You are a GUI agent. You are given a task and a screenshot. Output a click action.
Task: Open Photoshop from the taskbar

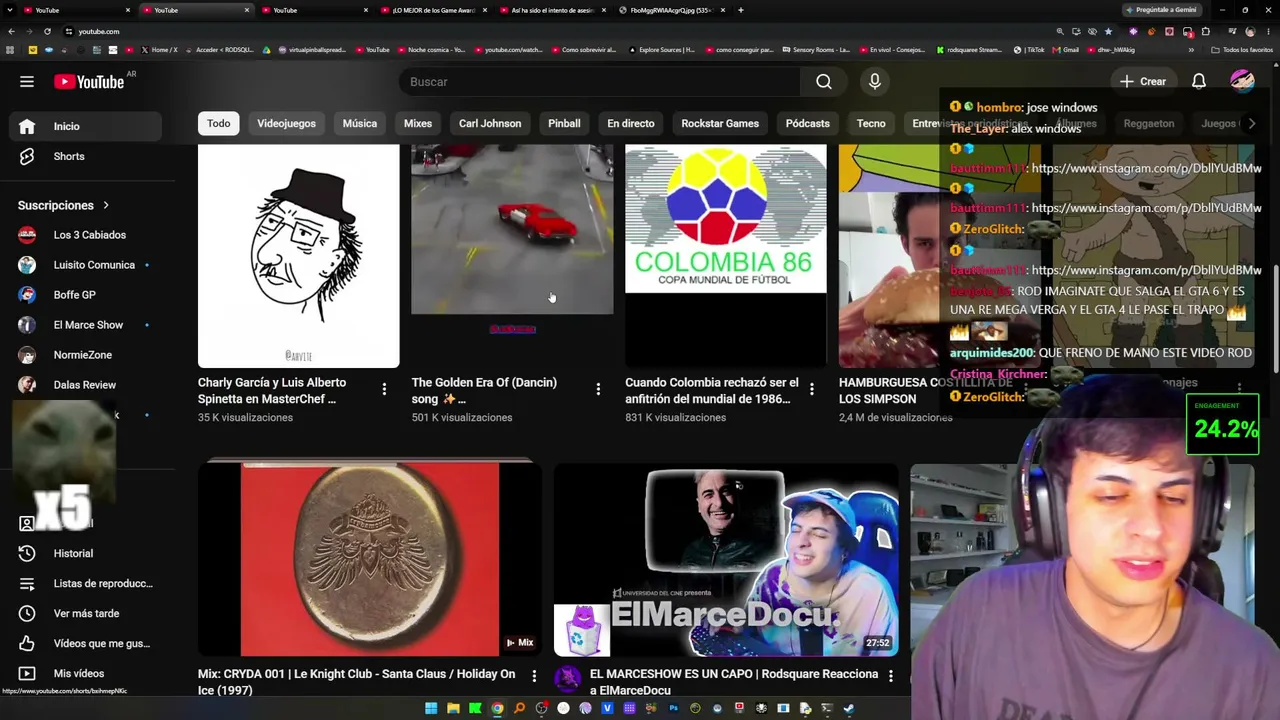tap(673, 708)
